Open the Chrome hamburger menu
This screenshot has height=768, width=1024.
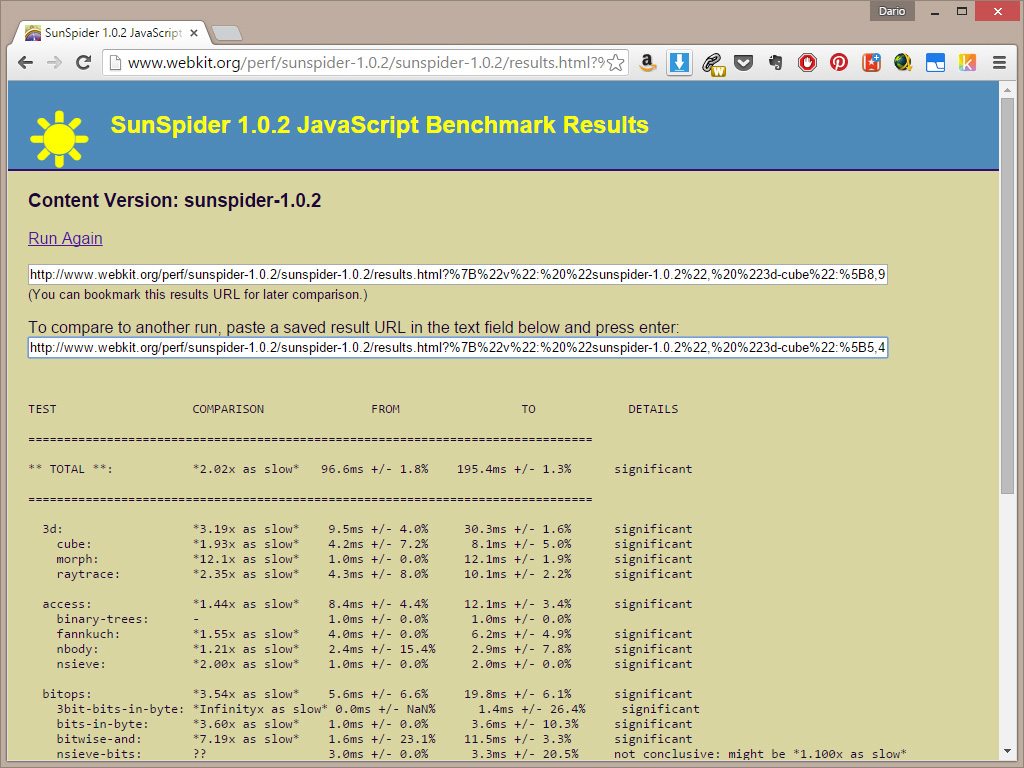click(x=999, y=62)
